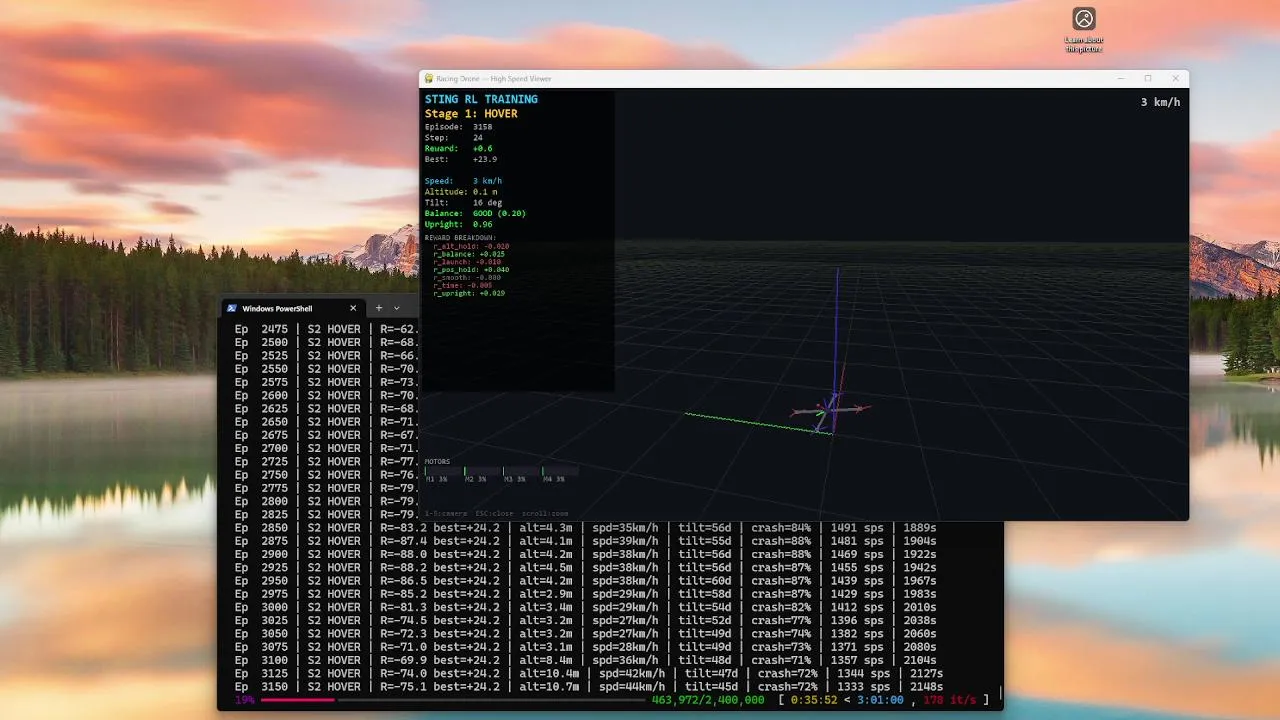Click the Stage 1: HOVER label

tap(471, 114)
